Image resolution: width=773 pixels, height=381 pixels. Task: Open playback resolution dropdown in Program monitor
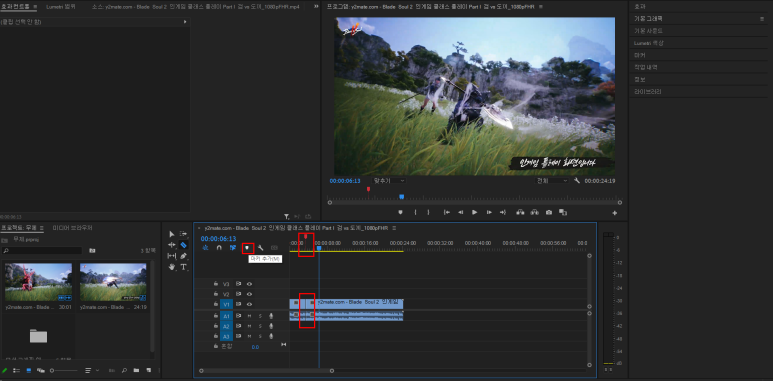pyautogui.click(x=552, y=181)
